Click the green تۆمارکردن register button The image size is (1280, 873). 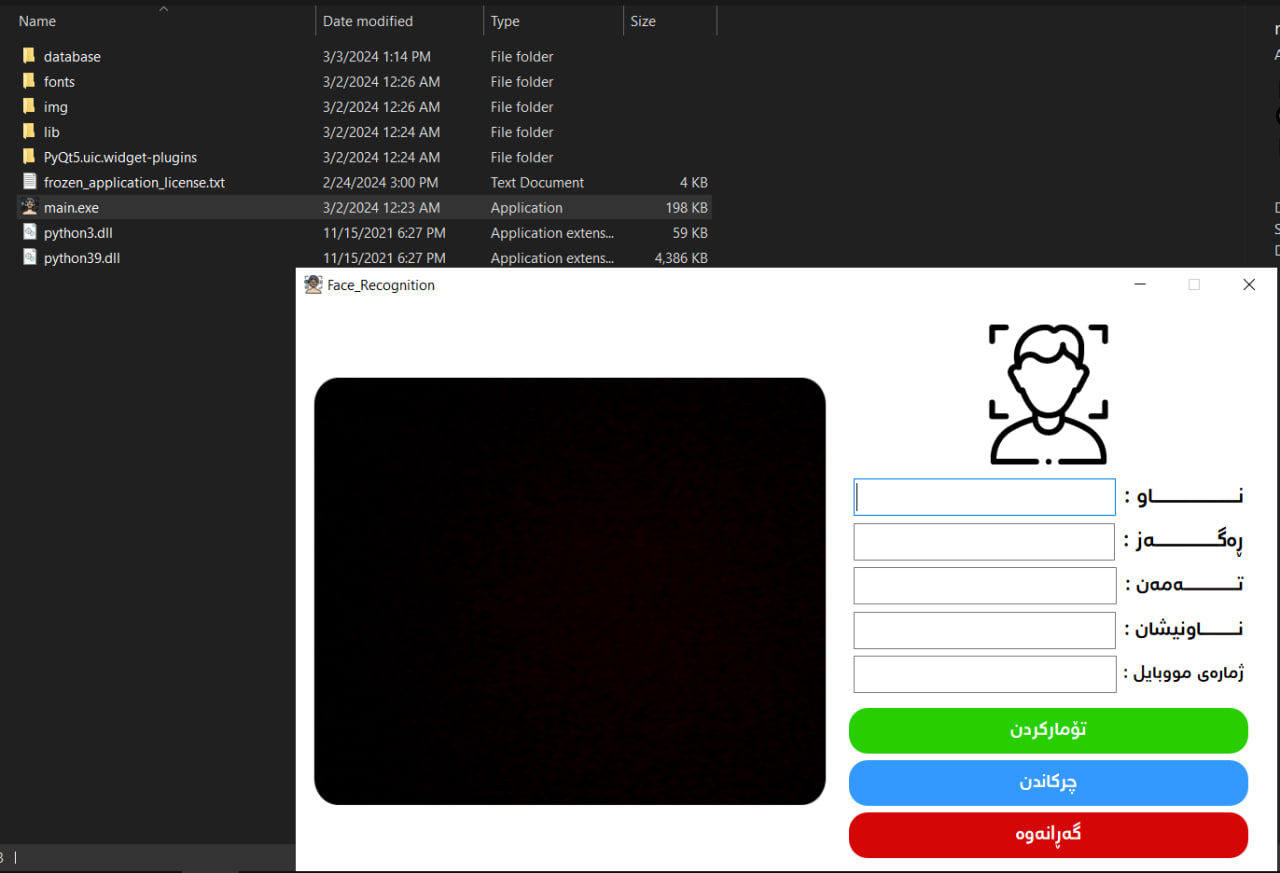(1048, 730)
